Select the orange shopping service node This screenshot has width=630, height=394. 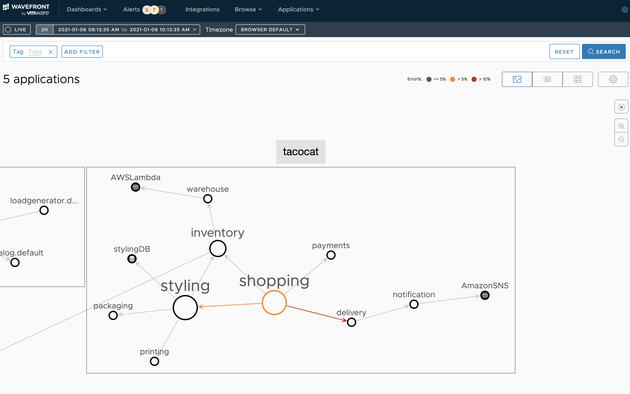point(274,303)
